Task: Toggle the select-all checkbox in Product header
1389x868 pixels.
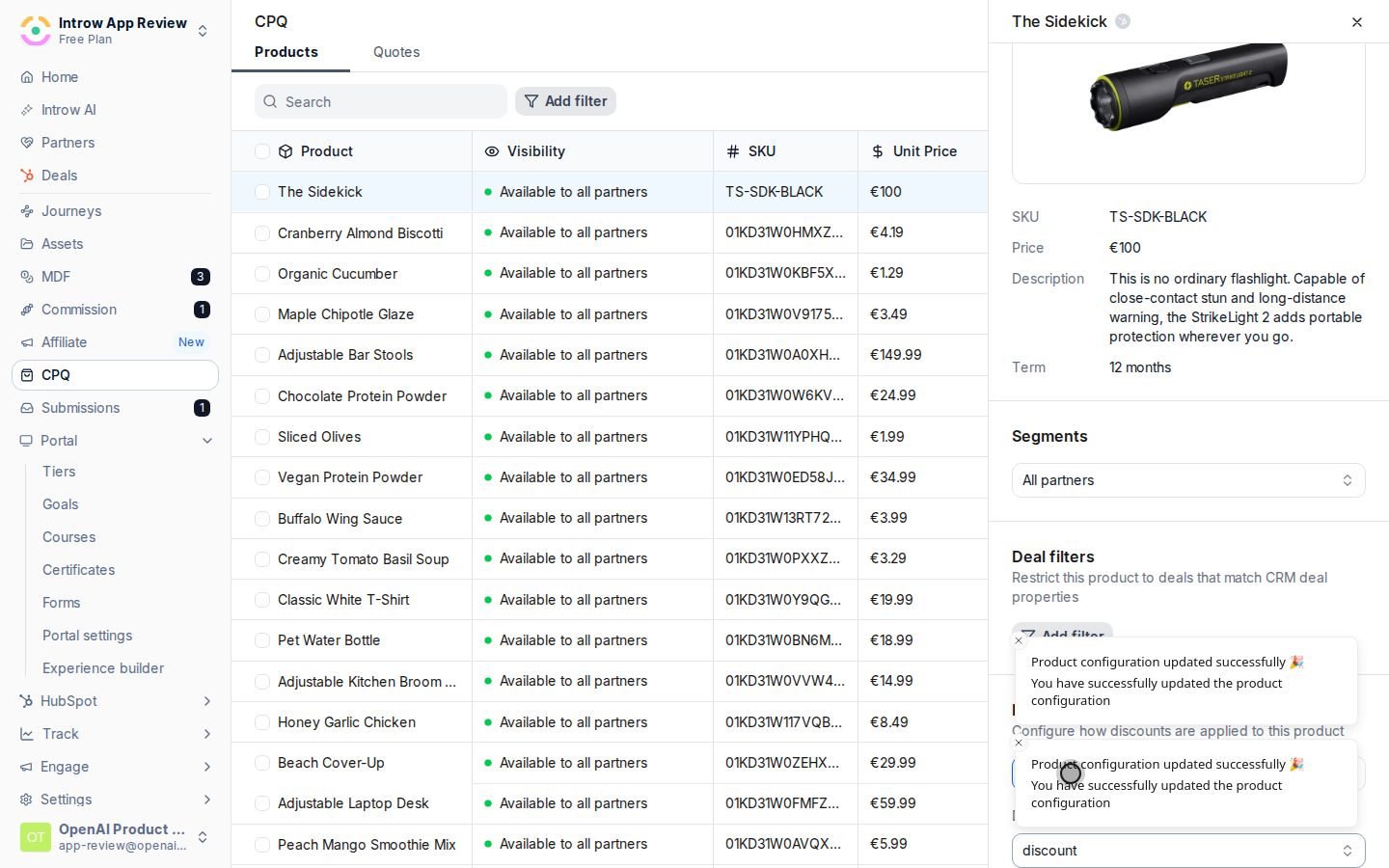Action: coord(262,151)
